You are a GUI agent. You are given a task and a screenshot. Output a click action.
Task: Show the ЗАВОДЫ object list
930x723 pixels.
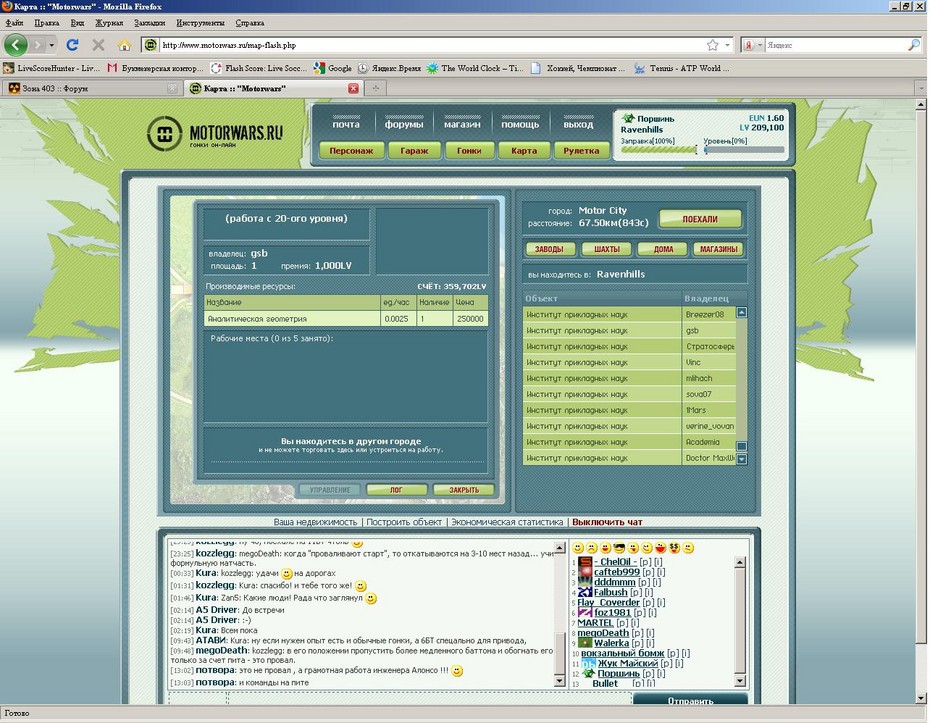click(x=549, y=249)
